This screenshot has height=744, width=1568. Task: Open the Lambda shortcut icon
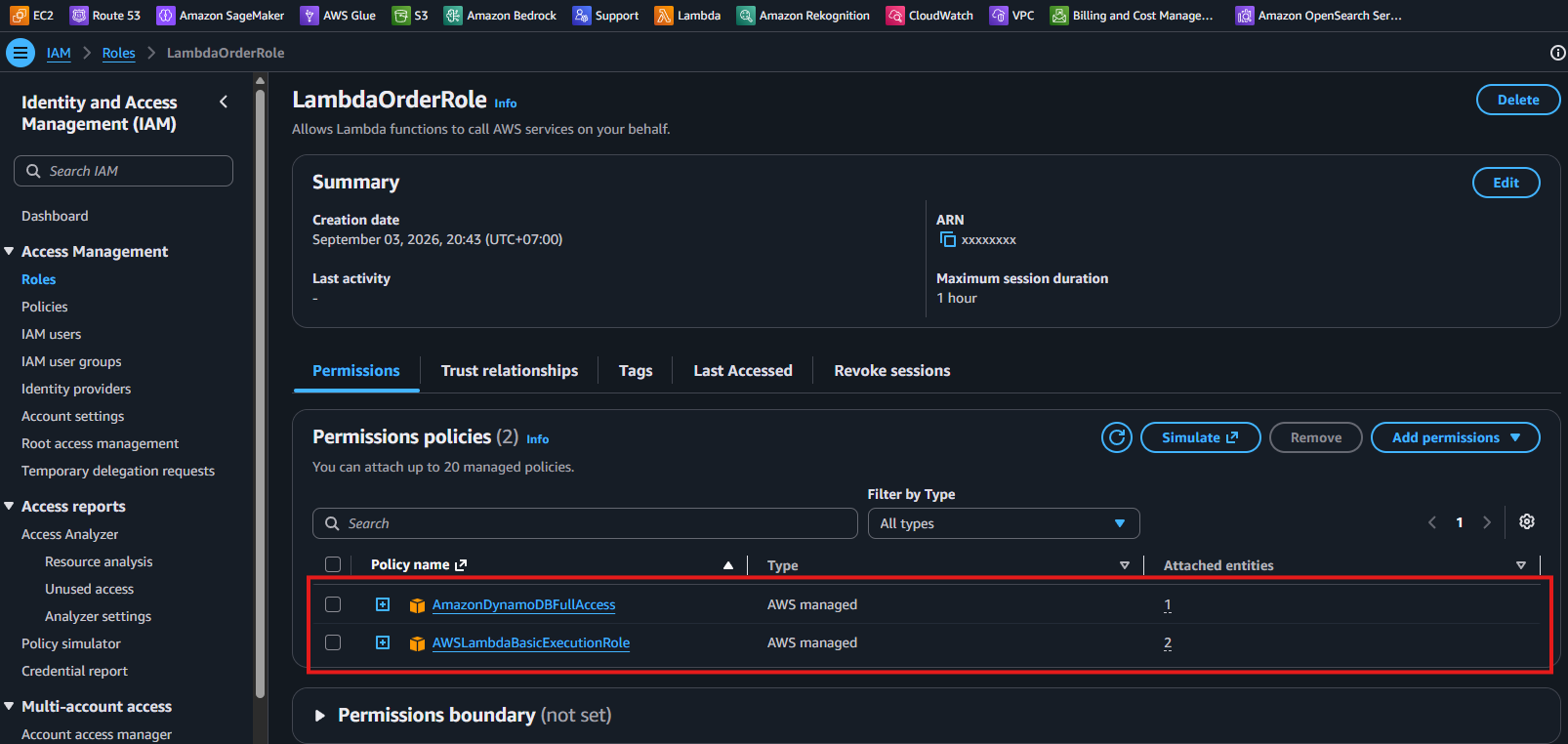pyautogui.click(x=664, y=16)
